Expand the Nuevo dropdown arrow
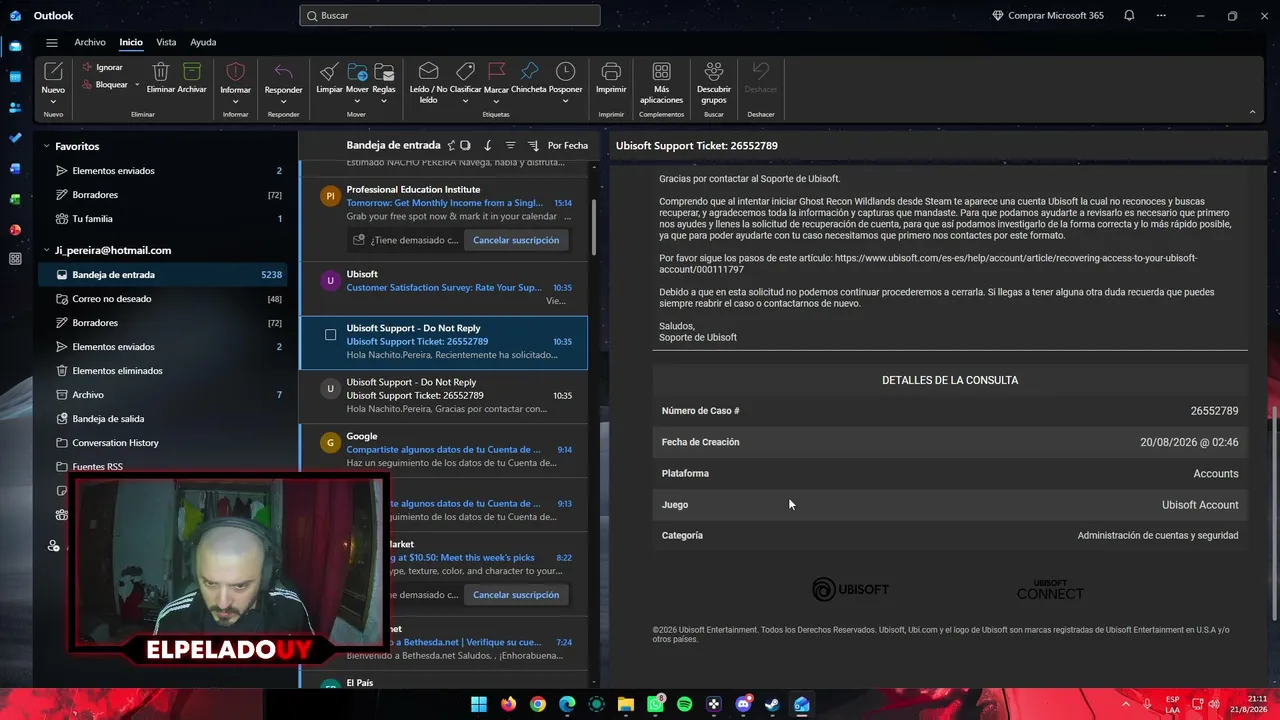1280x720 pixels. (53, 102)
